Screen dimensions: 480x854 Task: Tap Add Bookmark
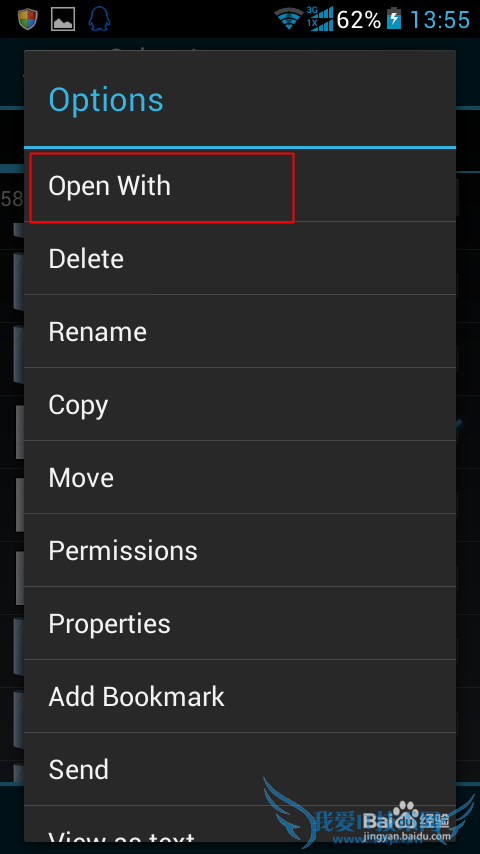240,696
